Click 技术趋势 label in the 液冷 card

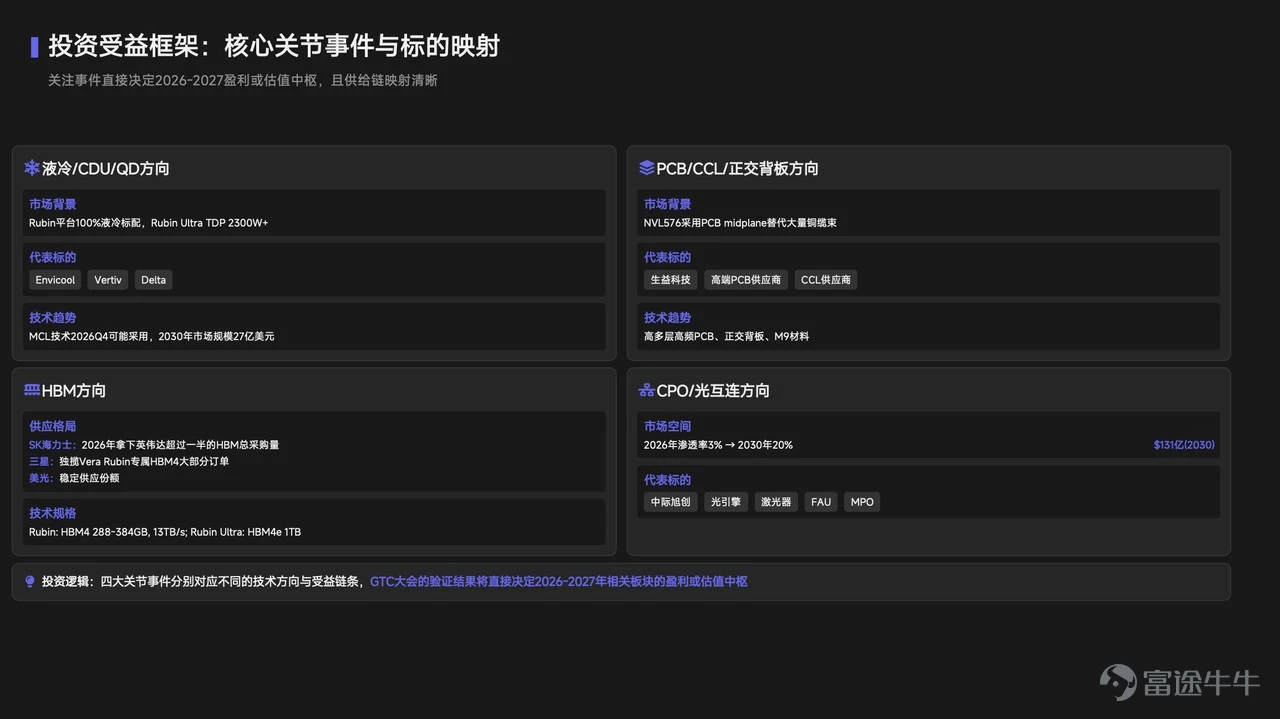pyautogui.click(x=52, y=318)
